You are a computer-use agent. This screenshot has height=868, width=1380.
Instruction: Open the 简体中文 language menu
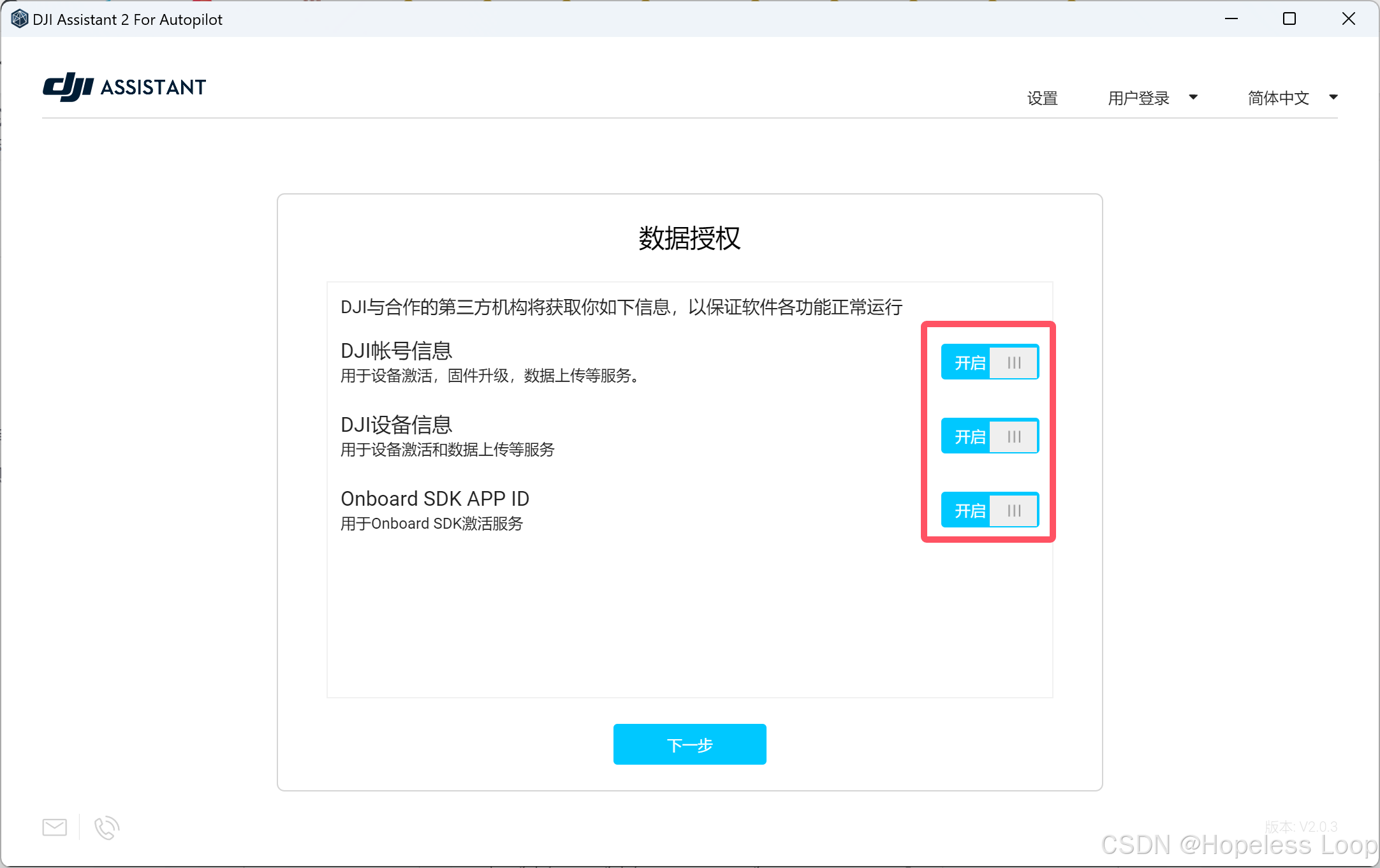(x=1278, y=98)
